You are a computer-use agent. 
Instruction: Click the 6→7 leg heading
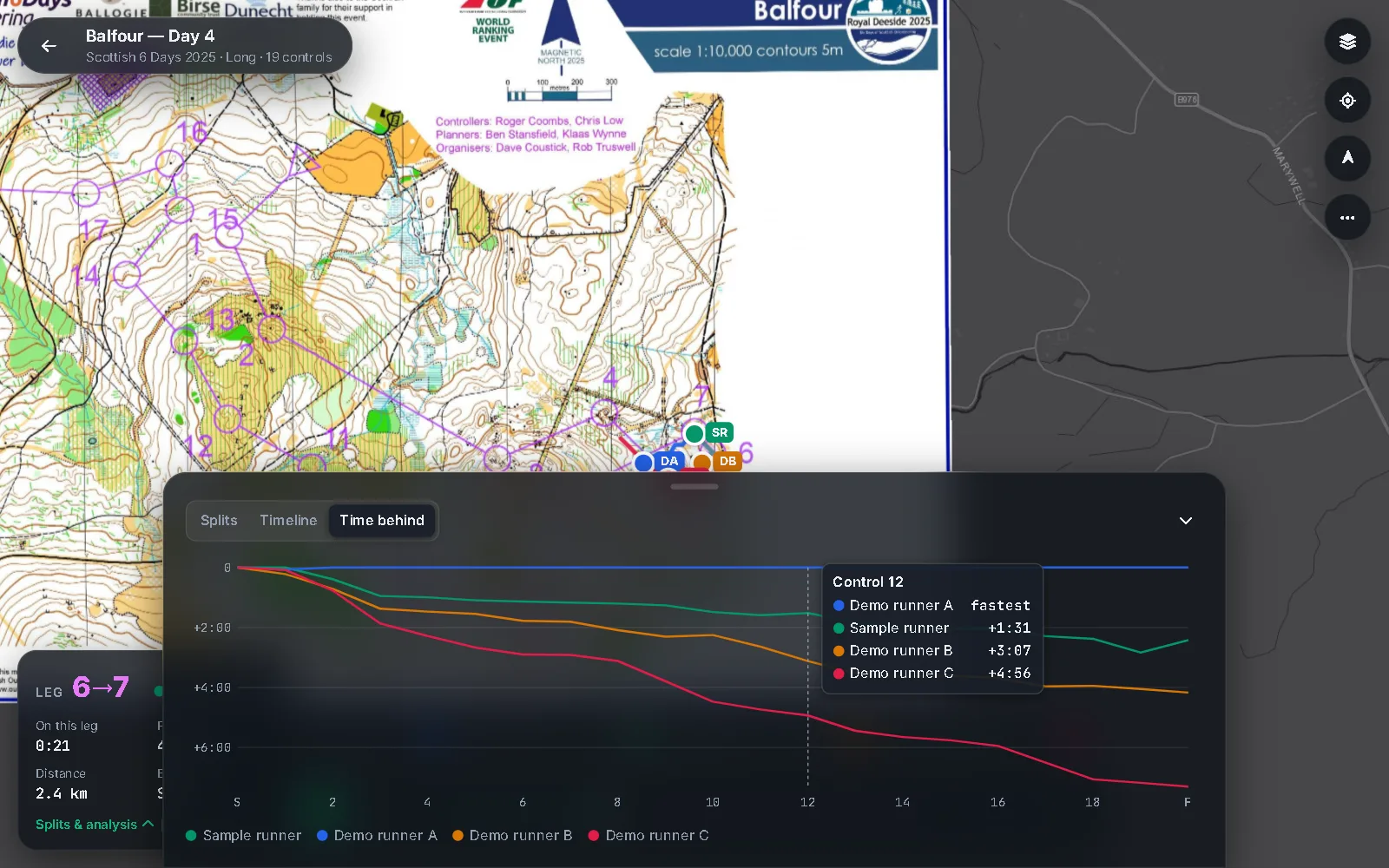pos(101,687)
